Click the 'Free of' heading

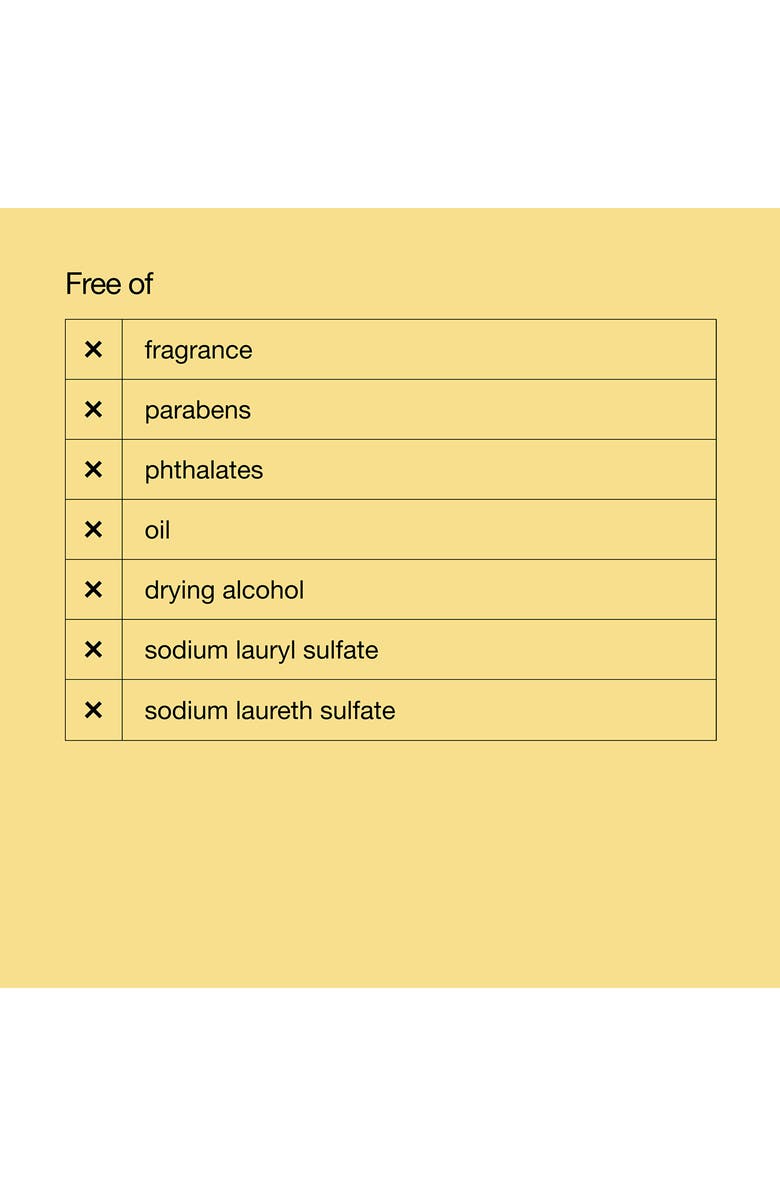click(x=109, y=284)
